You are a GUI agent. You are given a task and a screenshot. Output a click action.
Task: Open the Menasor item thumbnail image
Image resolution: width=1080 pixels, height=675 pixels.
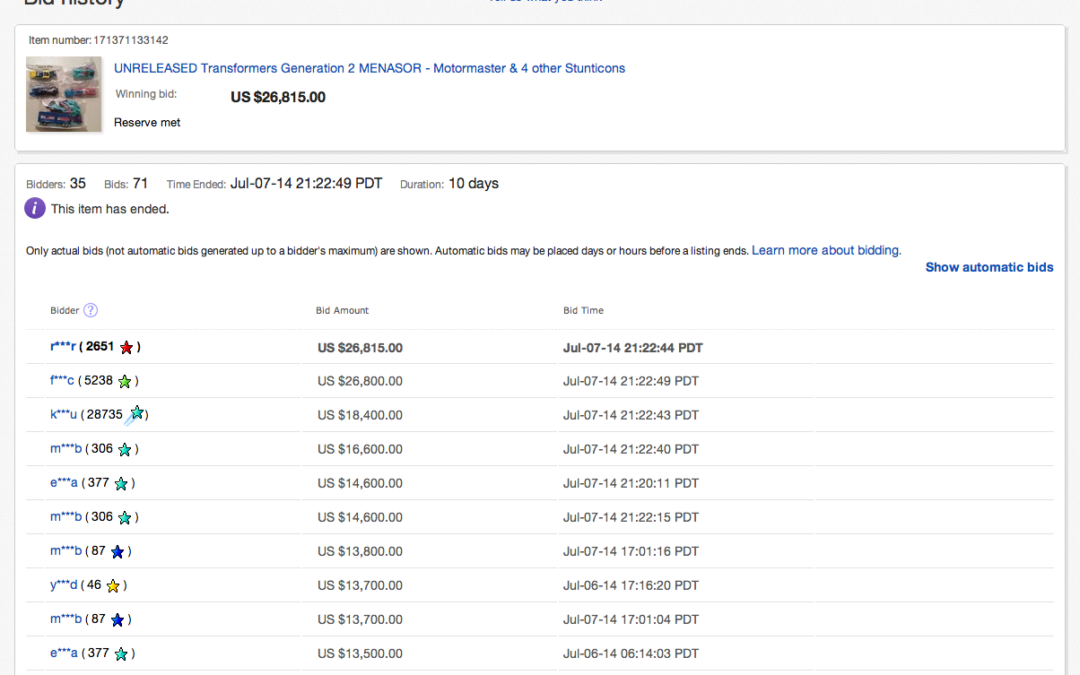click(64, 95)
